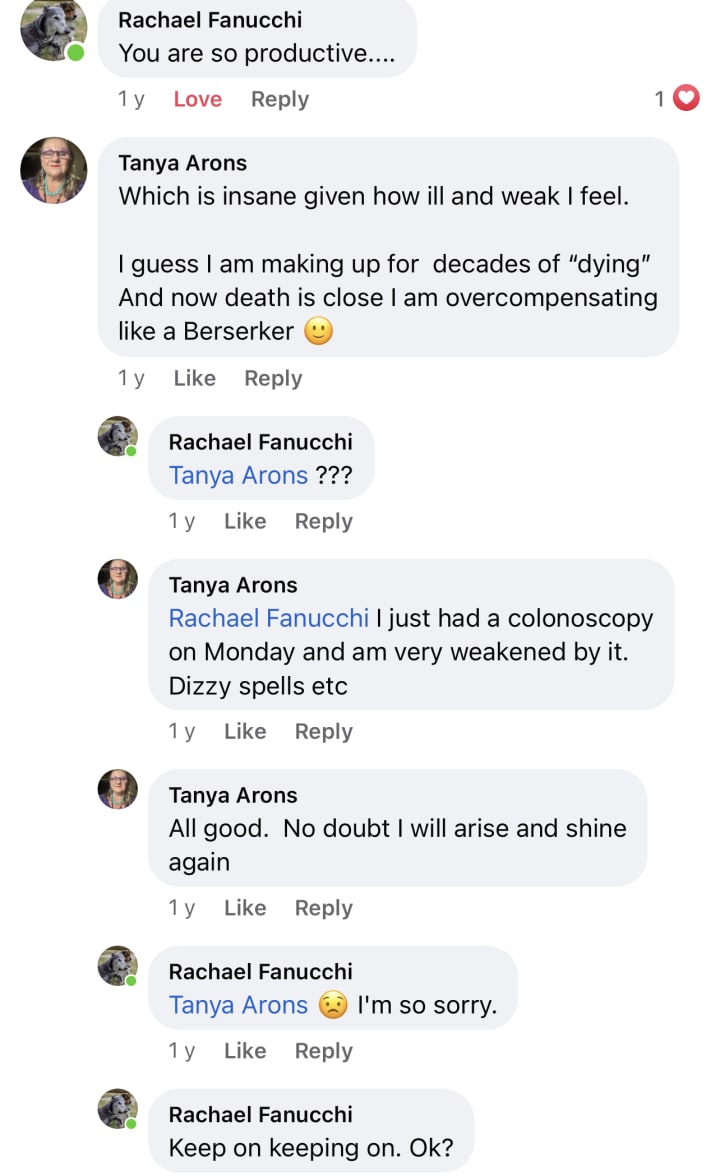Reply to the 'All good' comment
Viewport: 720px width, 1176px height.
(x=323, y=908)
